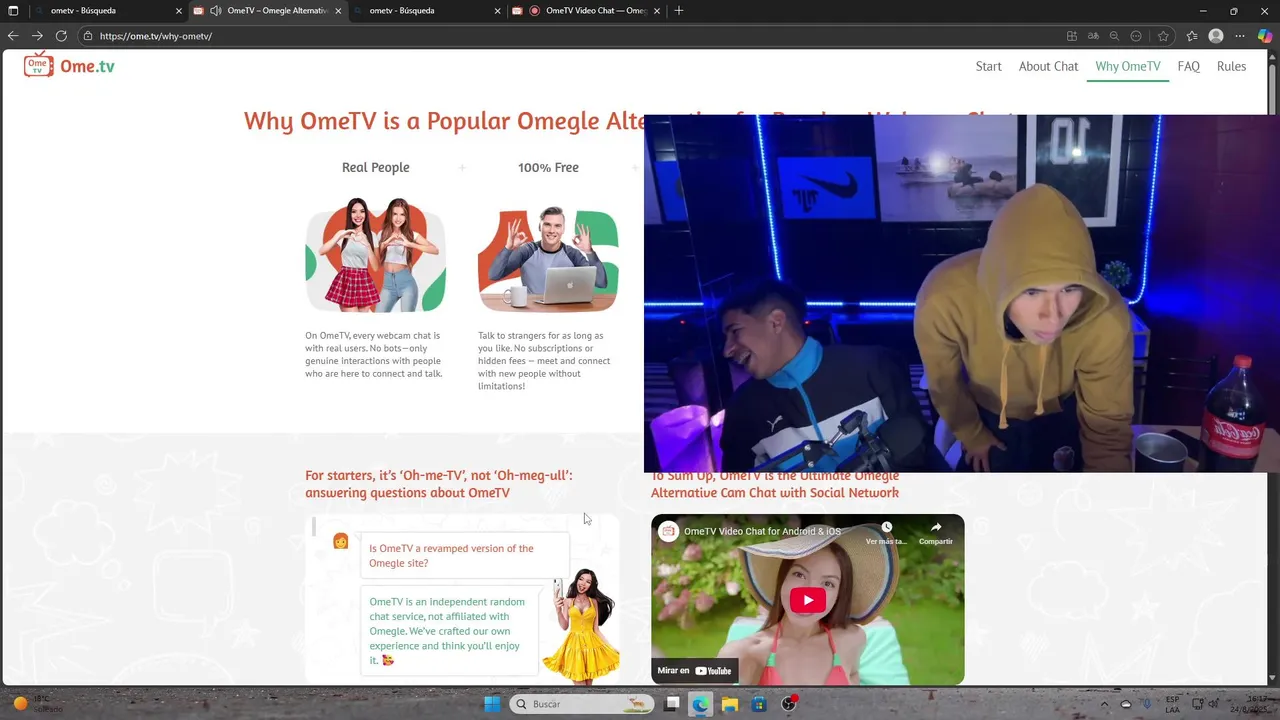
Task: Click 'Ver más tarde' on video
Action: click(x=886, y=533)
